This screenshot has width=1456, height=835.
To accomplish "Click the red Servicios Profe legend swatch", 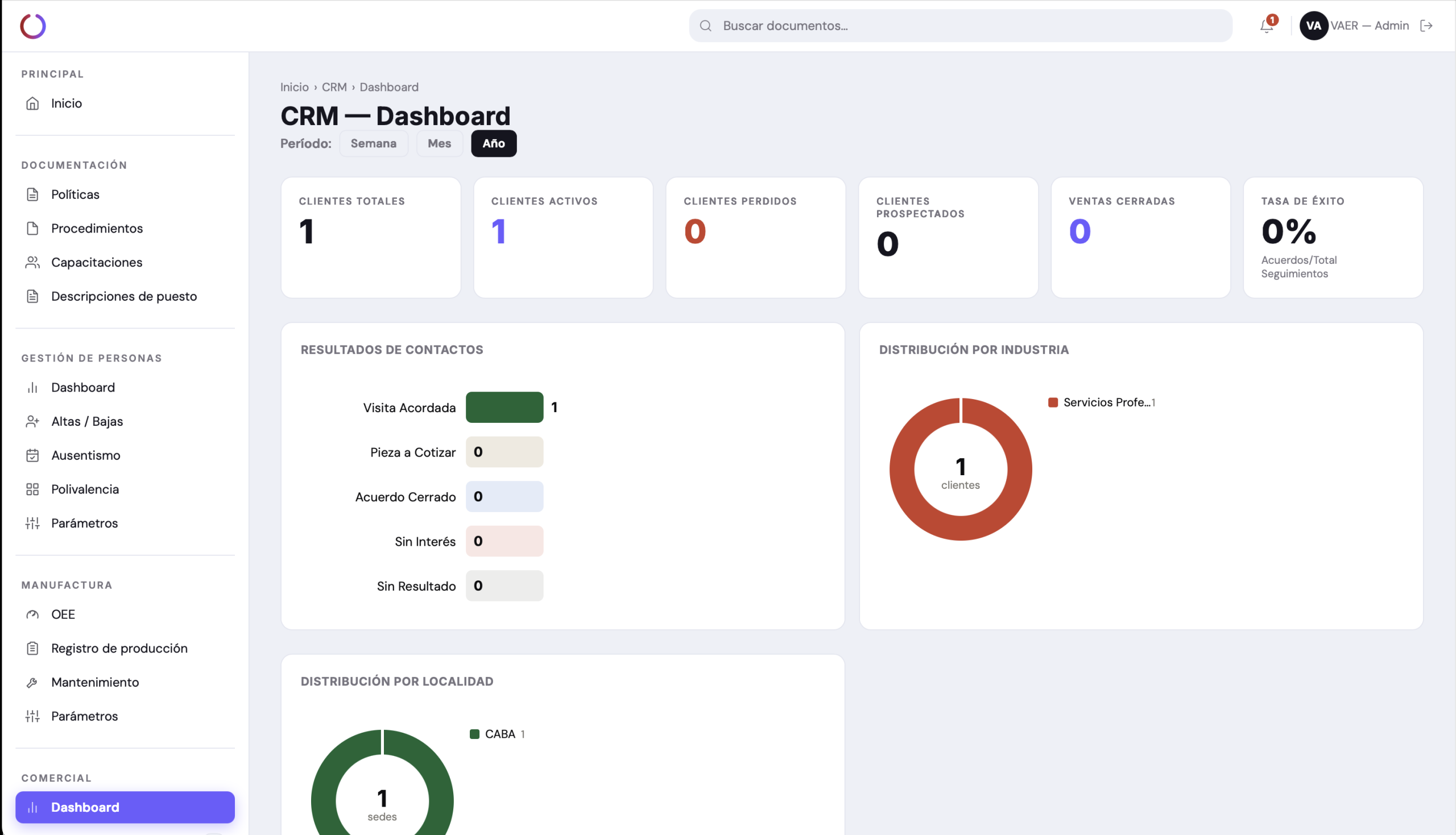I will click(1053, 402).
